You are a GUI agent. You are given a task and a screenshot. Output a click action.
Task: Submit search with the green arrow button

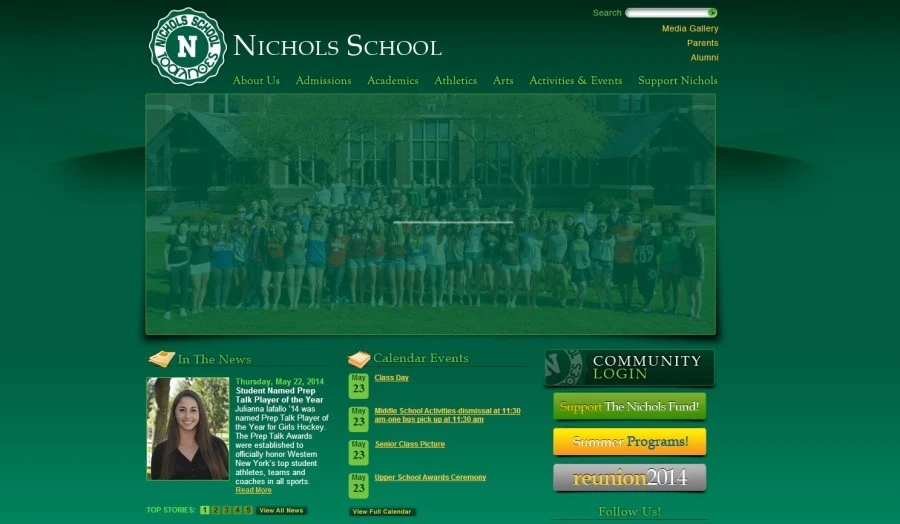click(x=712, y=13)
